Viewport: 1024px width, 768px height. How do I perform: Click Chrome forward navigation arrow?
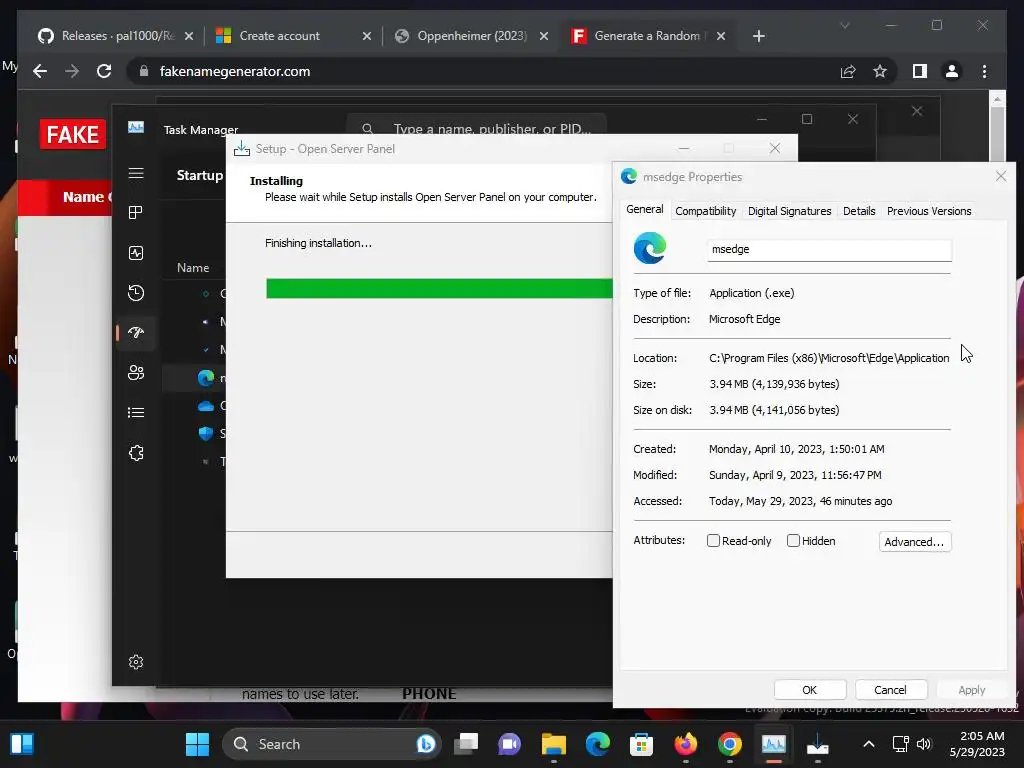coord(72,71)
